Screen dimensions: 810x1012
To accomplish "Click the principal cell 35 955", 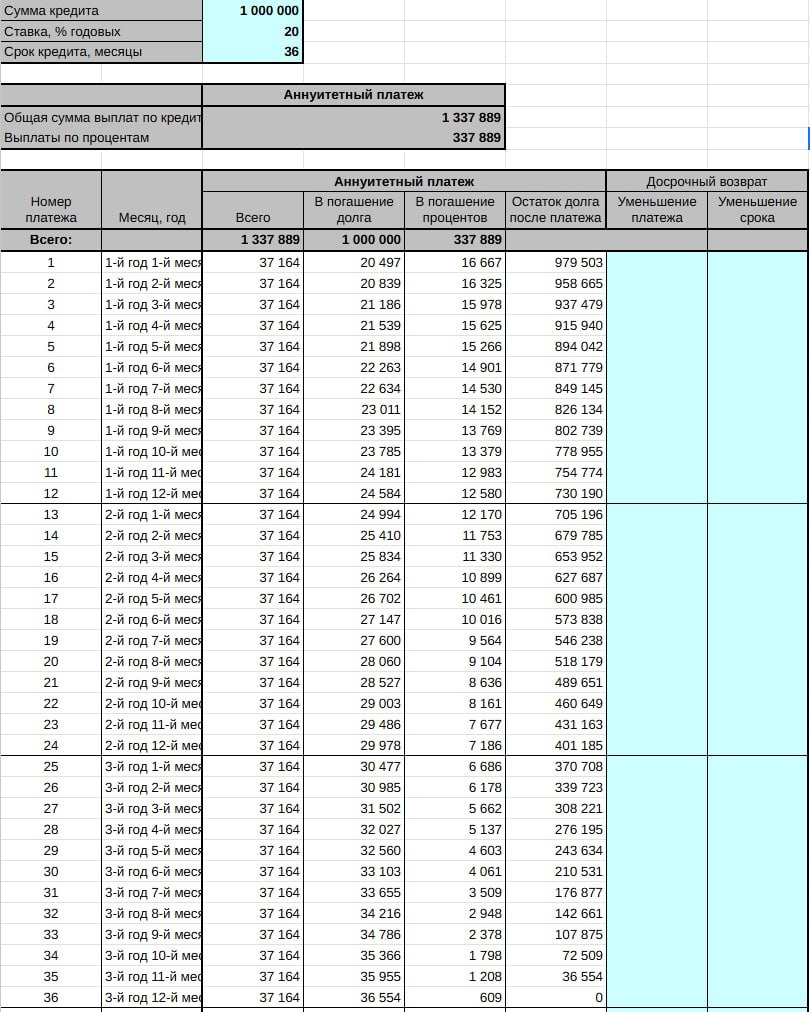I will pyautogui.click(x=354, y=976).
